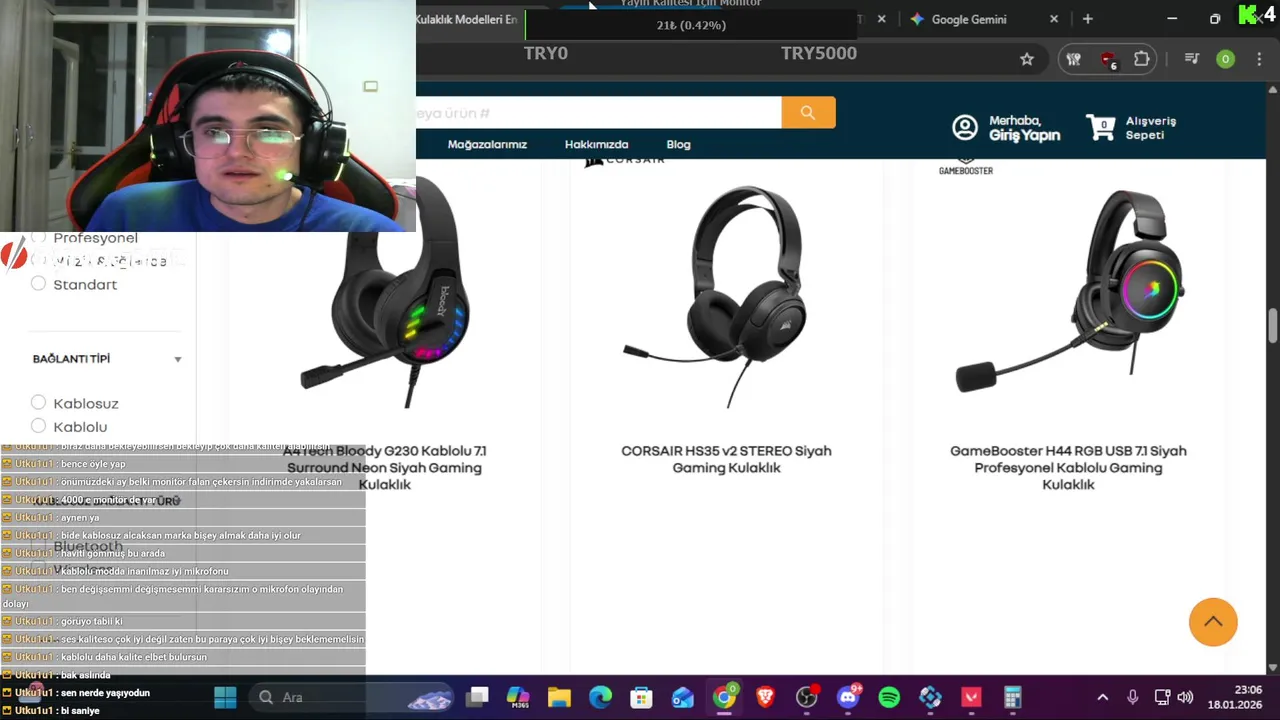This screenshot has height=720, width=1280.
Task: Open the shopping cart icon
Action: point(1101,128)
